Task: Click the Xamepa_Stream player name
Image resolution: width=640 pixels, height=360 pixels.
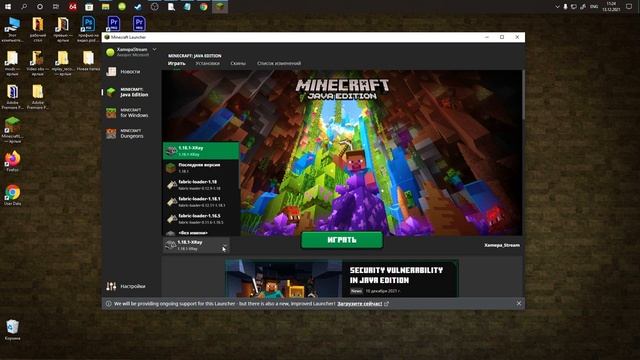Action: point(502,245)
